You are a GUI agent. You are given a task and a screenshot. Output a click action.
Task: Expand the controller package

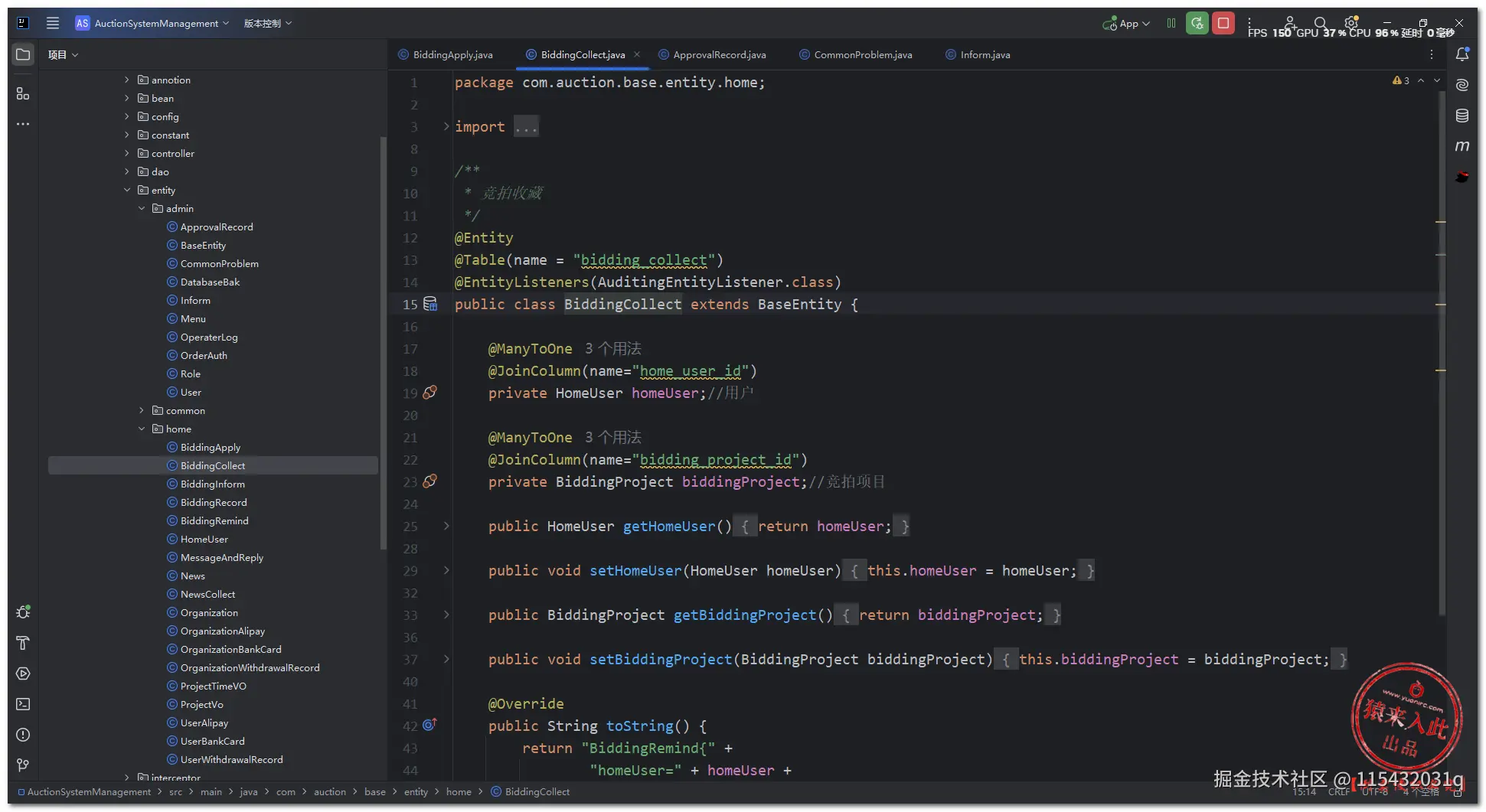(x=127, y=153)
